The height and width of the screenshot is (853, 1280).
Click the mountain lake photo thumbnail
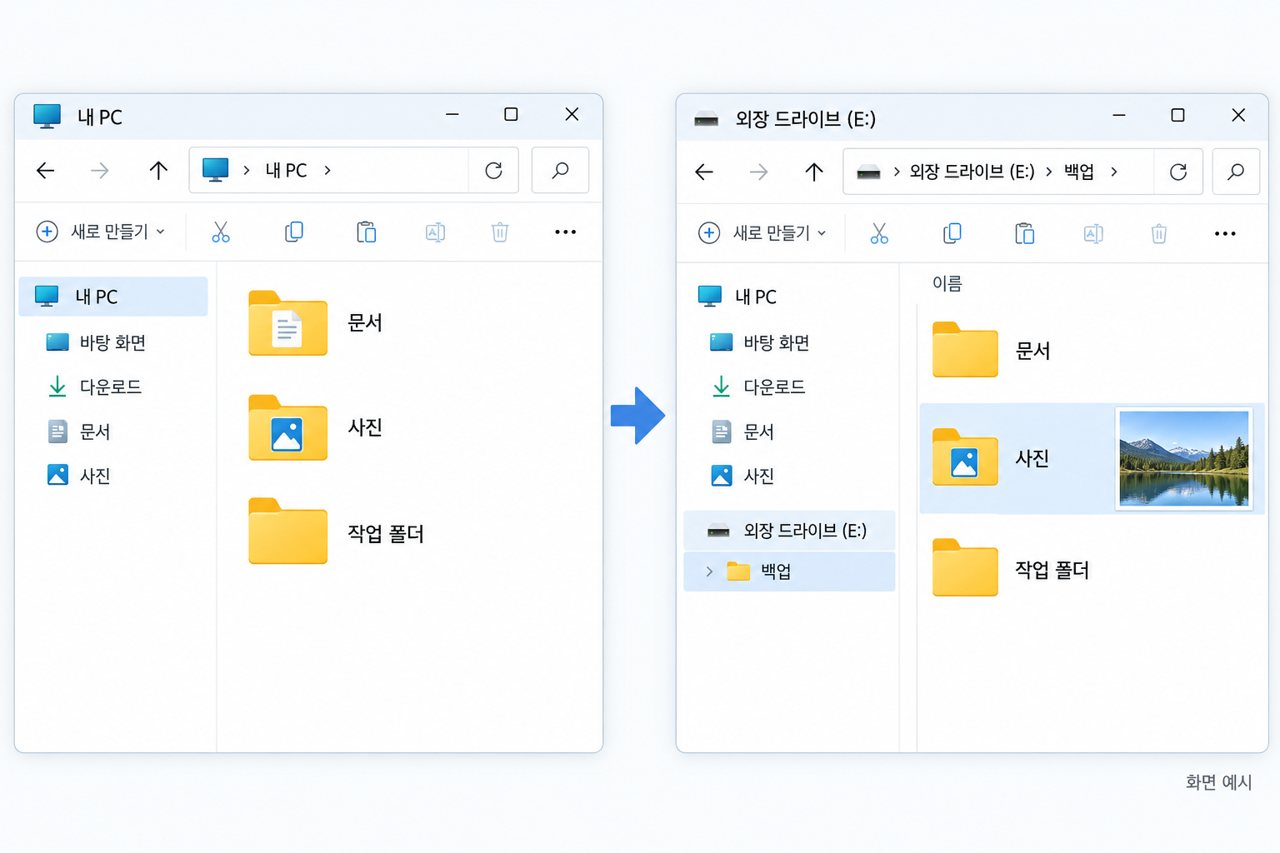1184,459
